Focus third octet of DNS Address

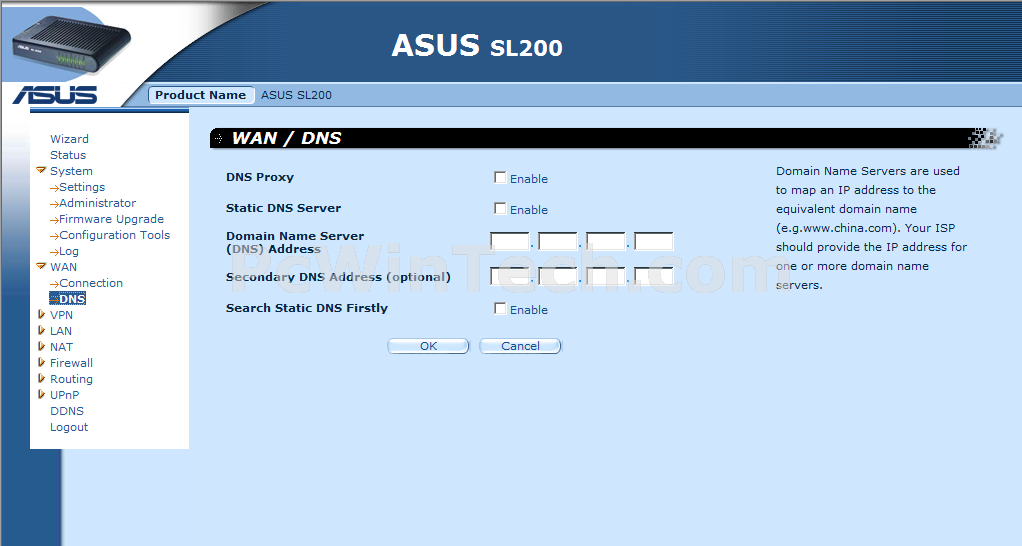[606, 241]
